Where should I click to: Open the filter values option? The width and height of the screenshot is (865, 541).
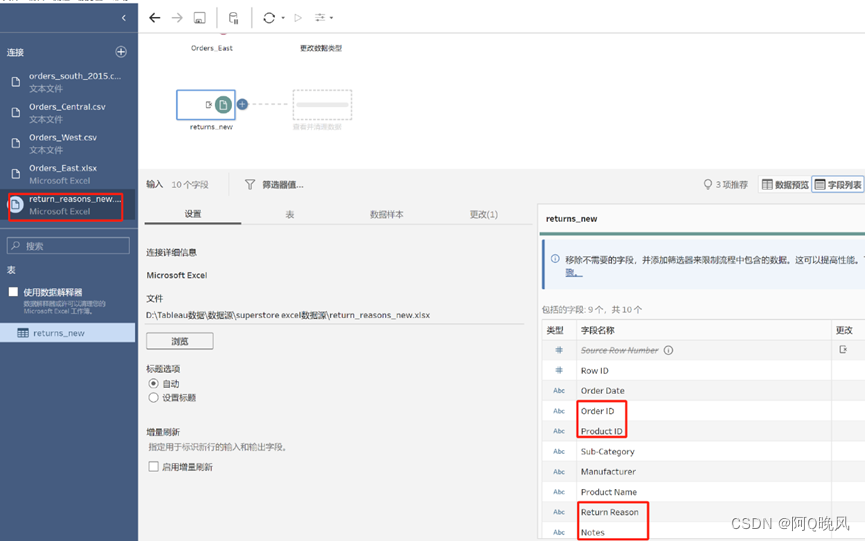tap(282, 185)
